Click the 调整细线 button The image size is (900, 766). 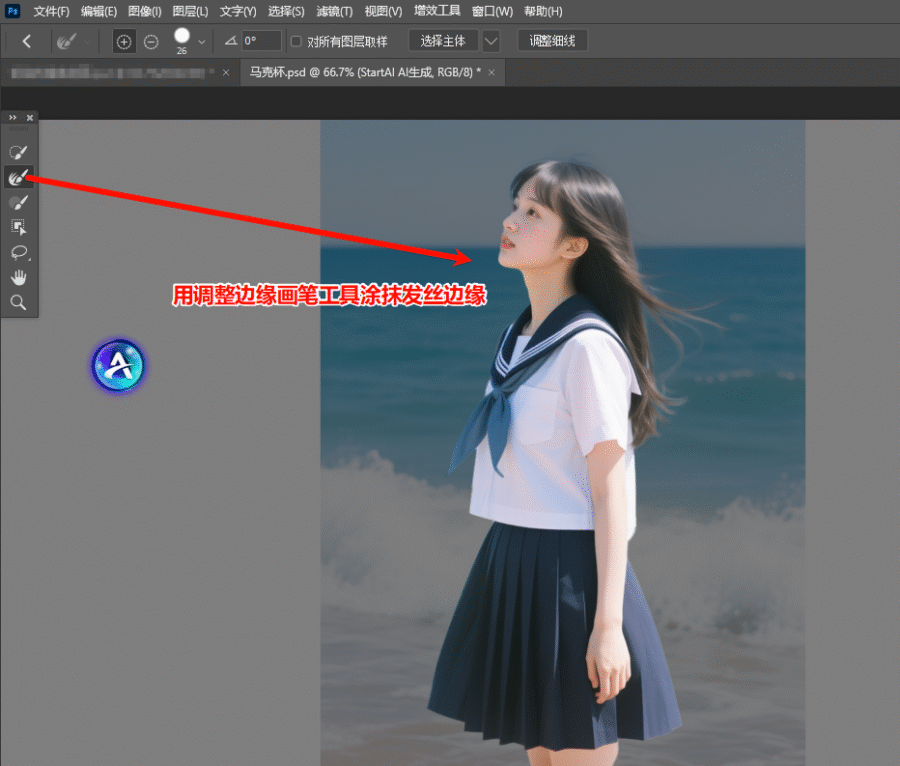pos(552,41)
